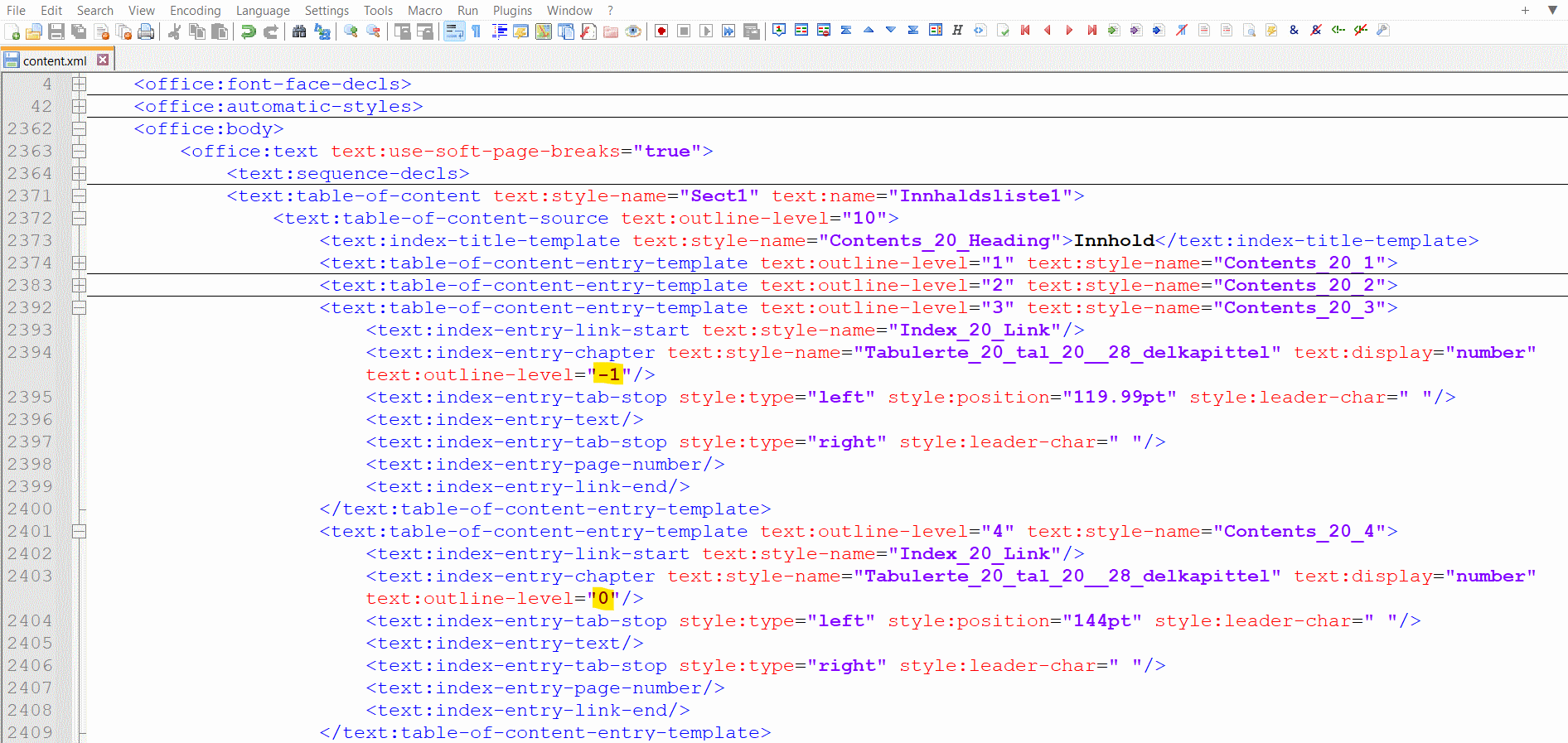Screen dimensions: 1568x743
Task: Click the Zoom Out magnifier icon
Action: coord(373,31)
